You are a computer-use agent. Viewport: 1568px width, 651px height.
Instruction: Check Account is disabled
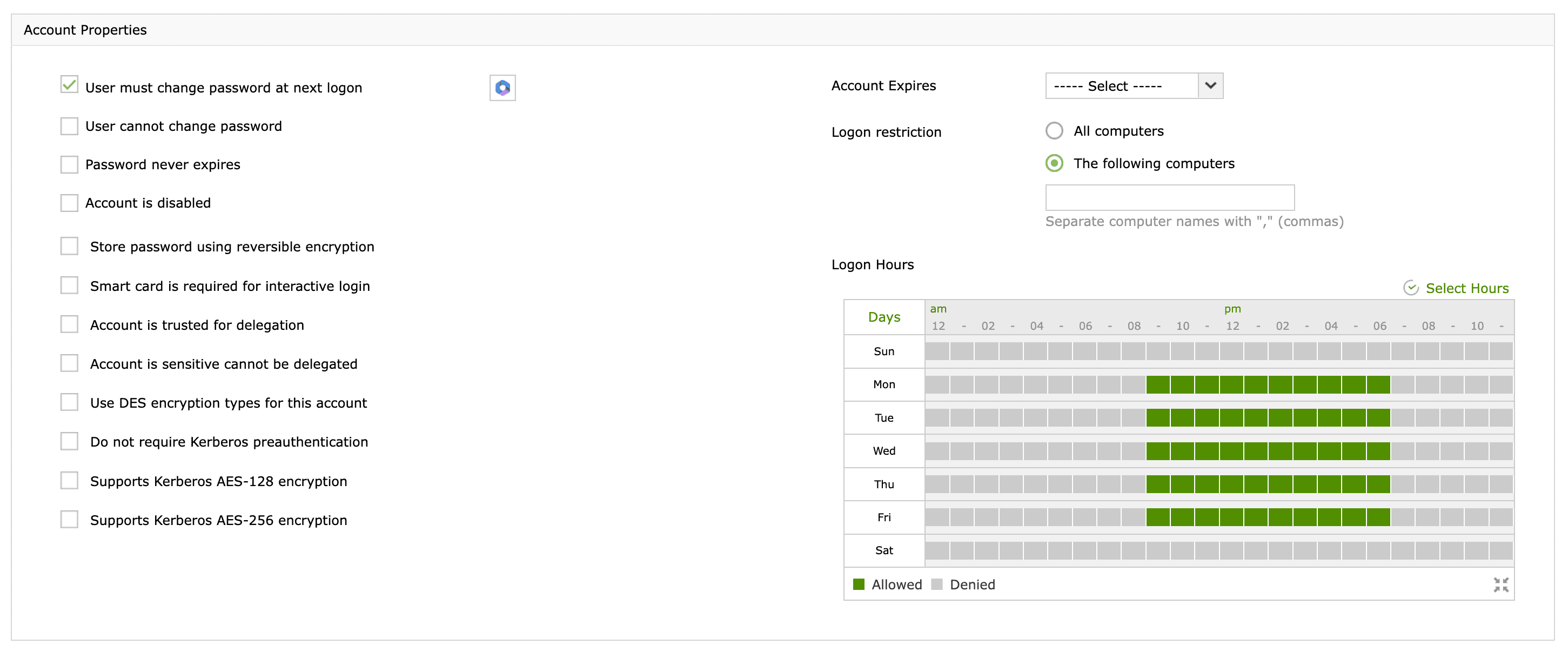pos(69,203)
